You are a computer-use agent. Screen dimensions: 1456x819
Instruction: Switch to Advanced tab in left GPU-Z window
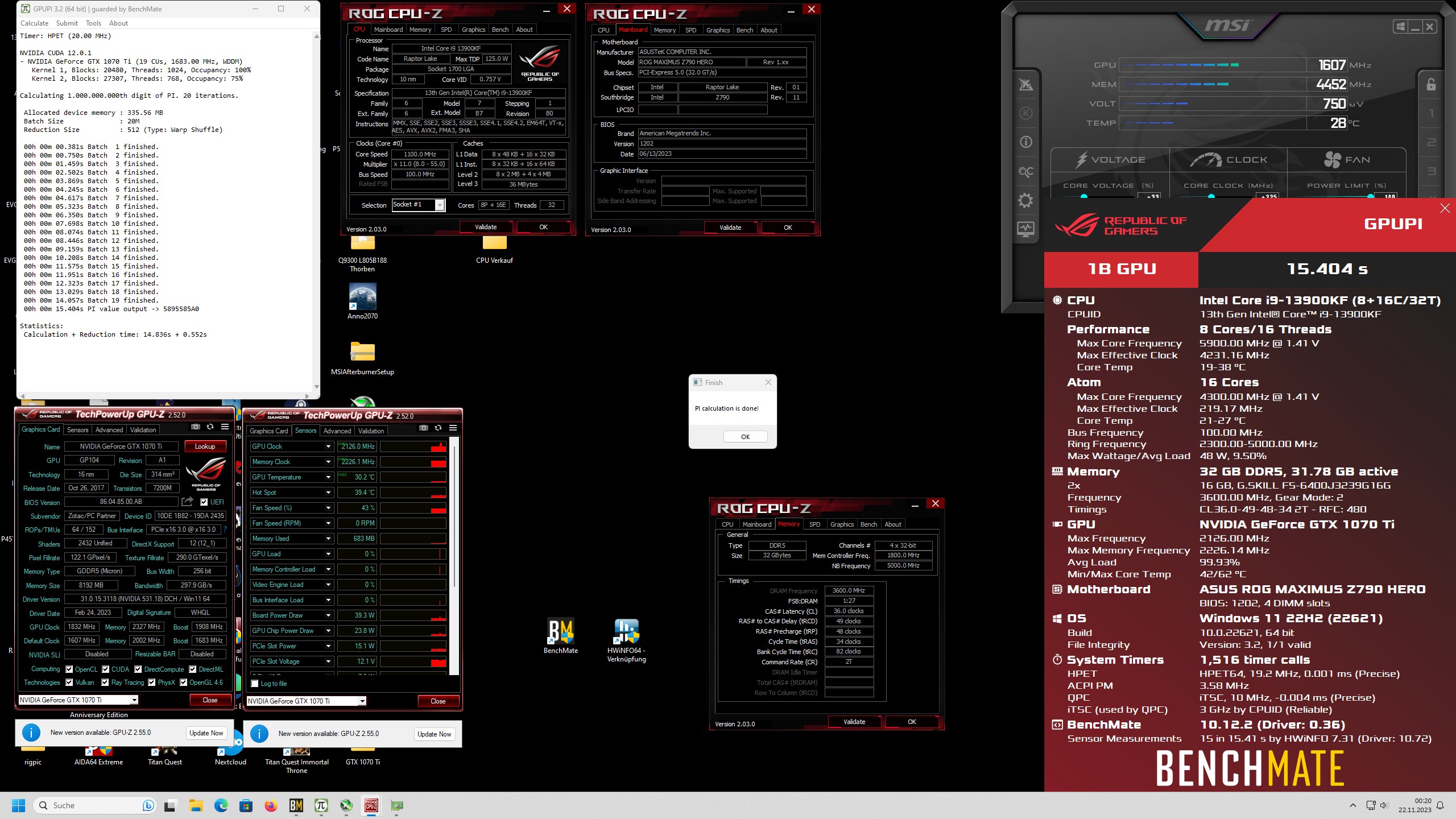(x=109, y=430)
